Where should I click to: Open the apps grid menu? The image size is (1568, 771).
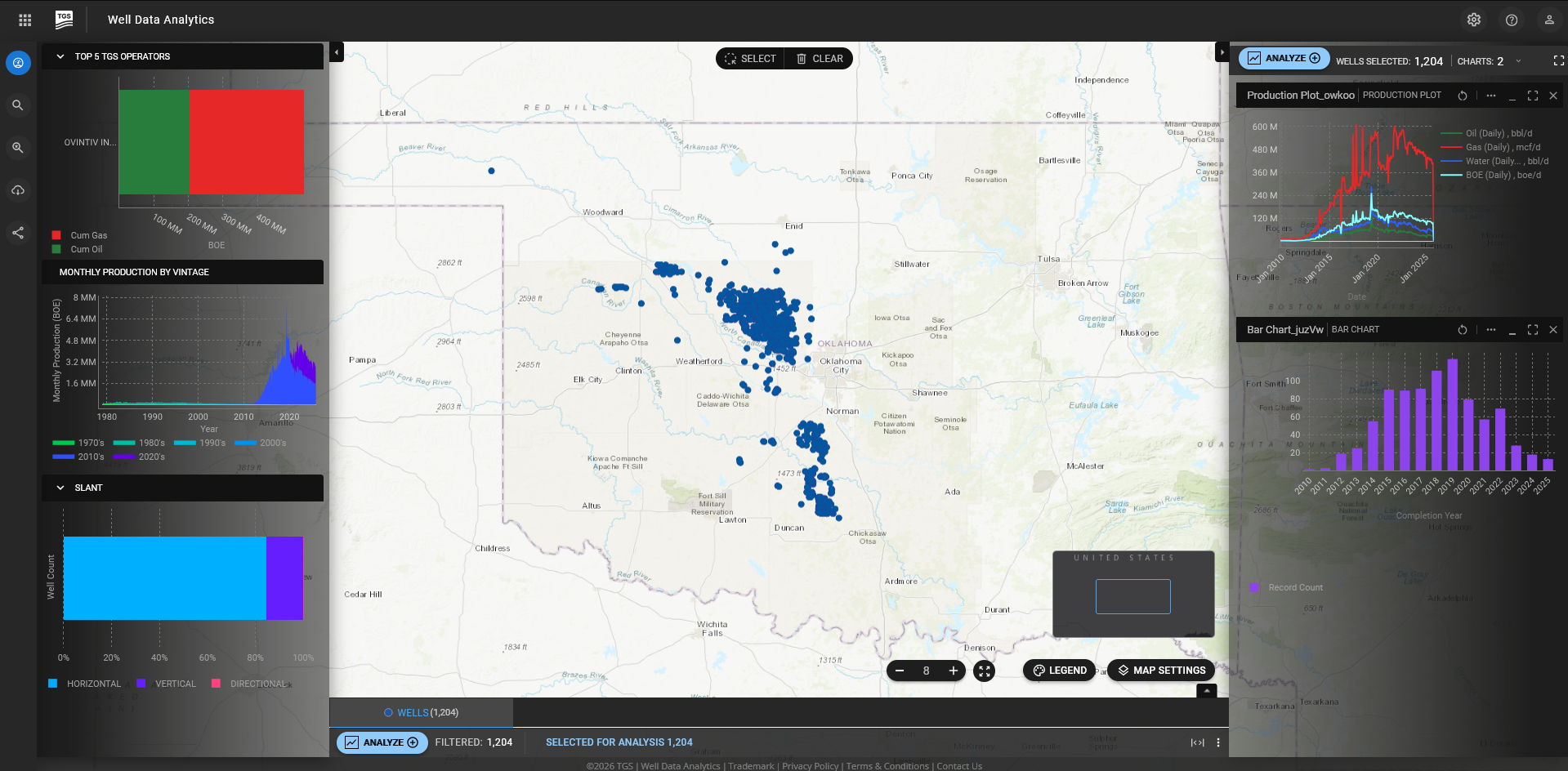pos(25,20)
